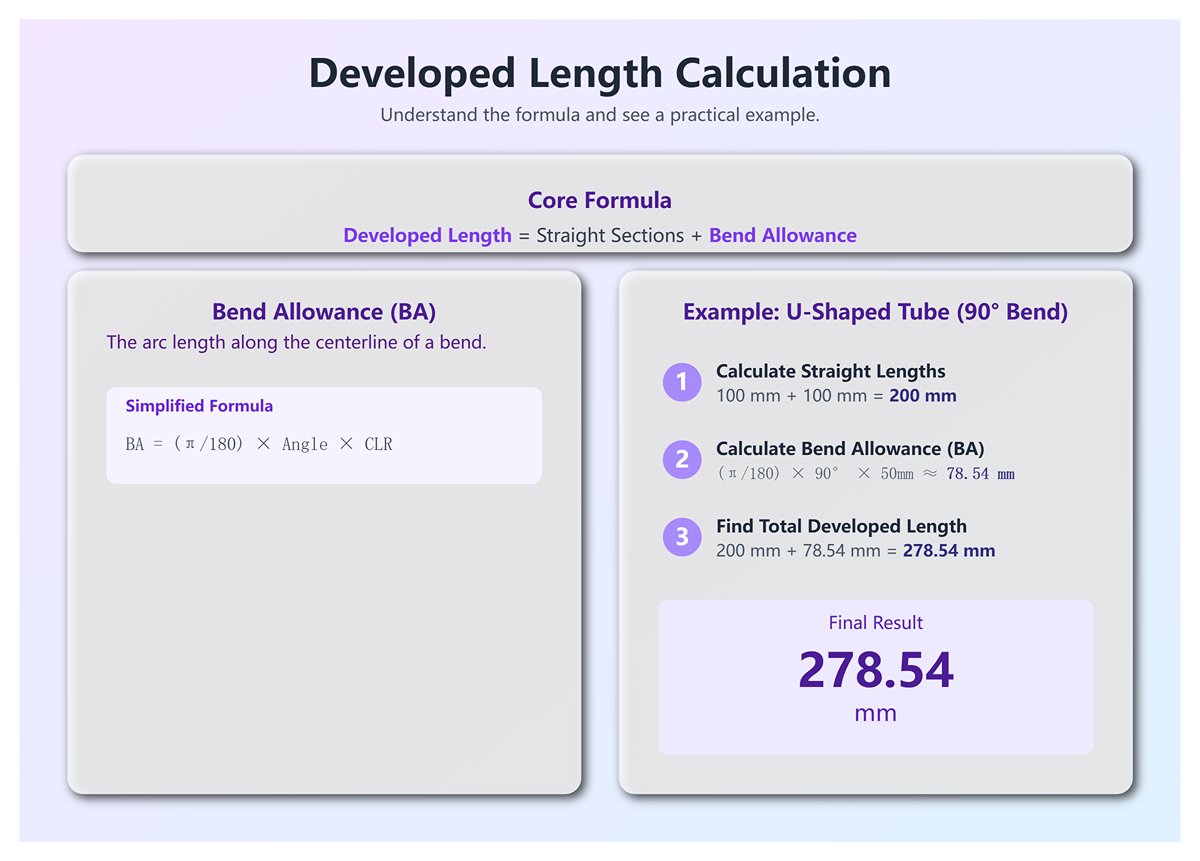Click the arc length description under Bend Allowance
The image size is (1200, 861).
click(296, 343)
